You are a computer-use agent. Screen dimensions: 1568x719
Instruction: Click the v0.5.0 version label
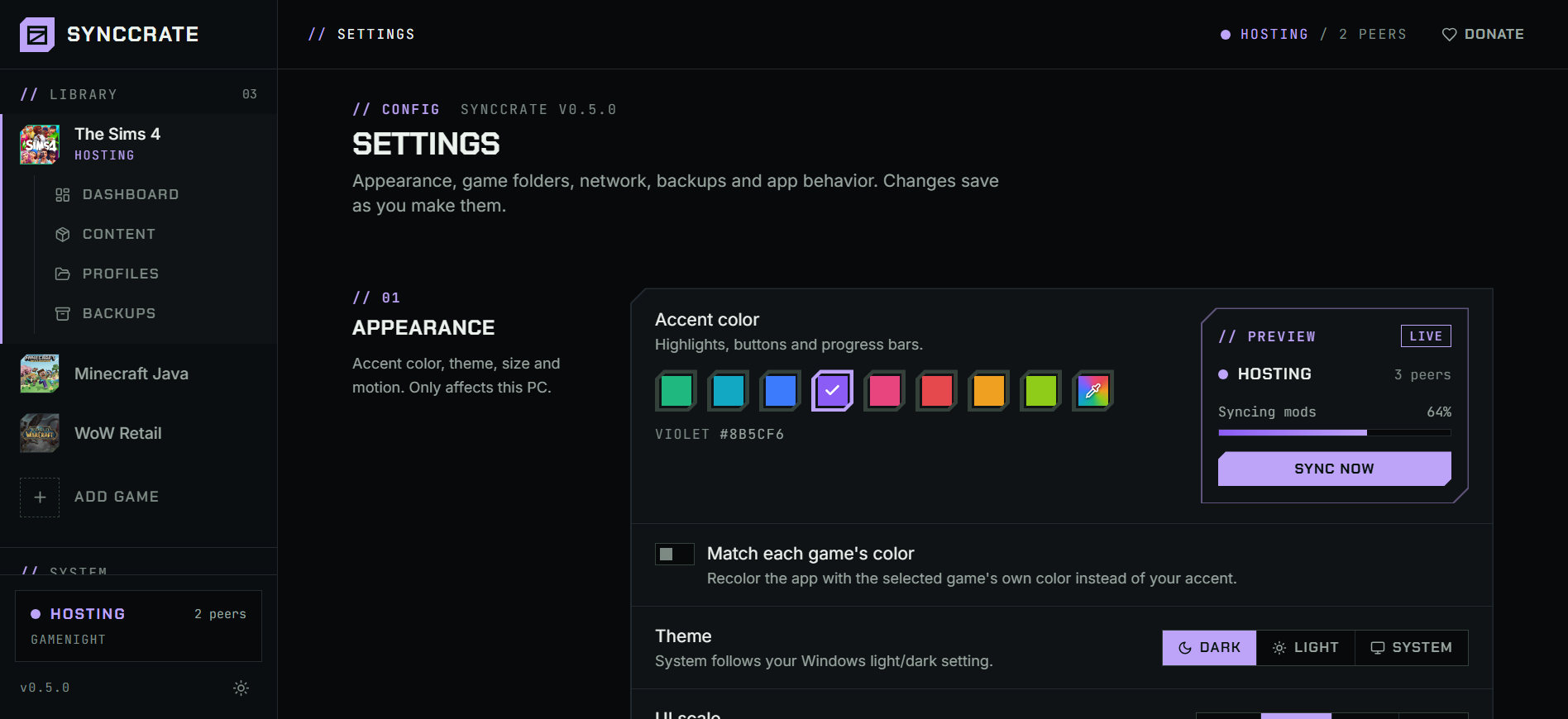pos(45,688)
